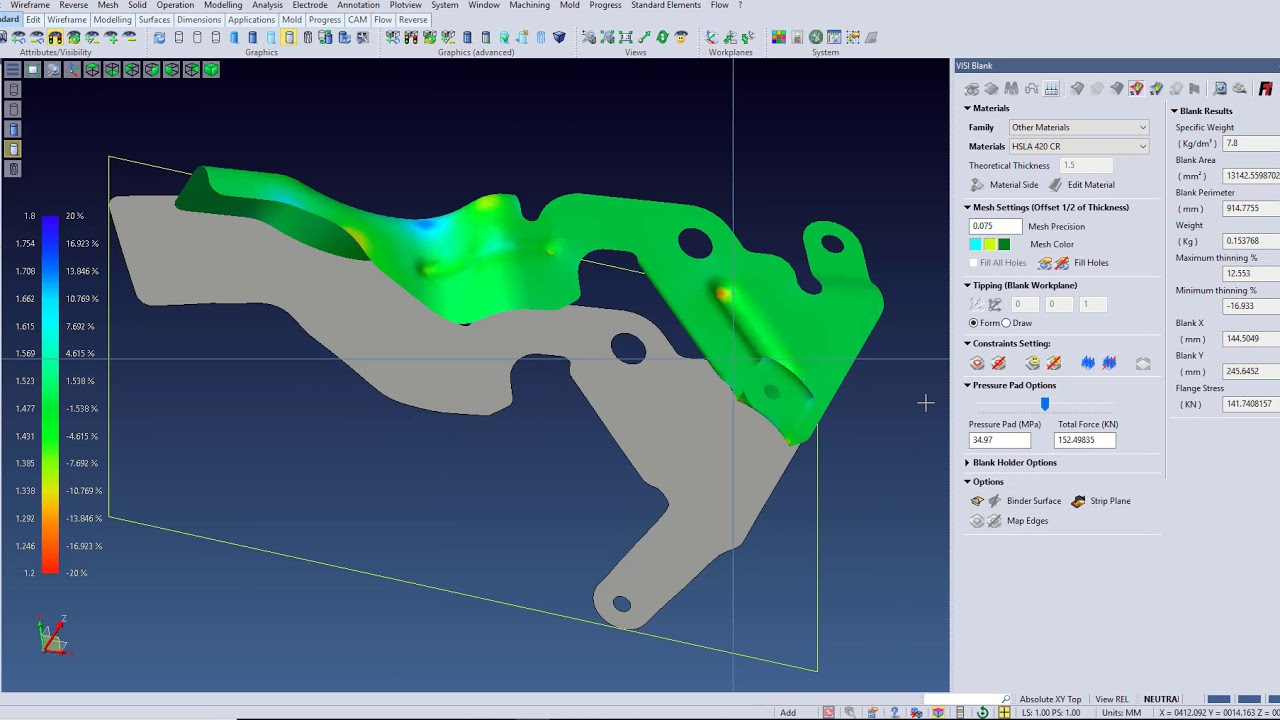
Task: Click the Edit Material icon
Action: coord(1055,185)
